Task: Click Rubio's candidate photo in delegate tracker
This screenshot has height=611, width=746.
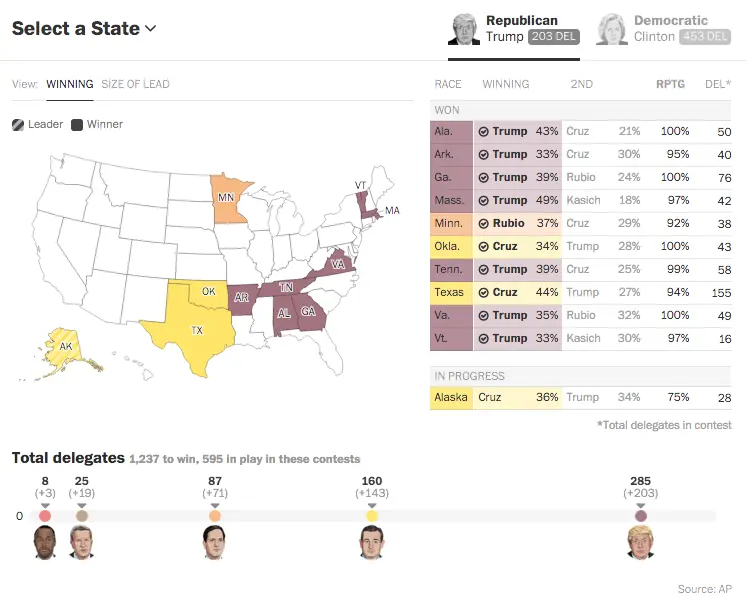Action: tap(214, 542)
